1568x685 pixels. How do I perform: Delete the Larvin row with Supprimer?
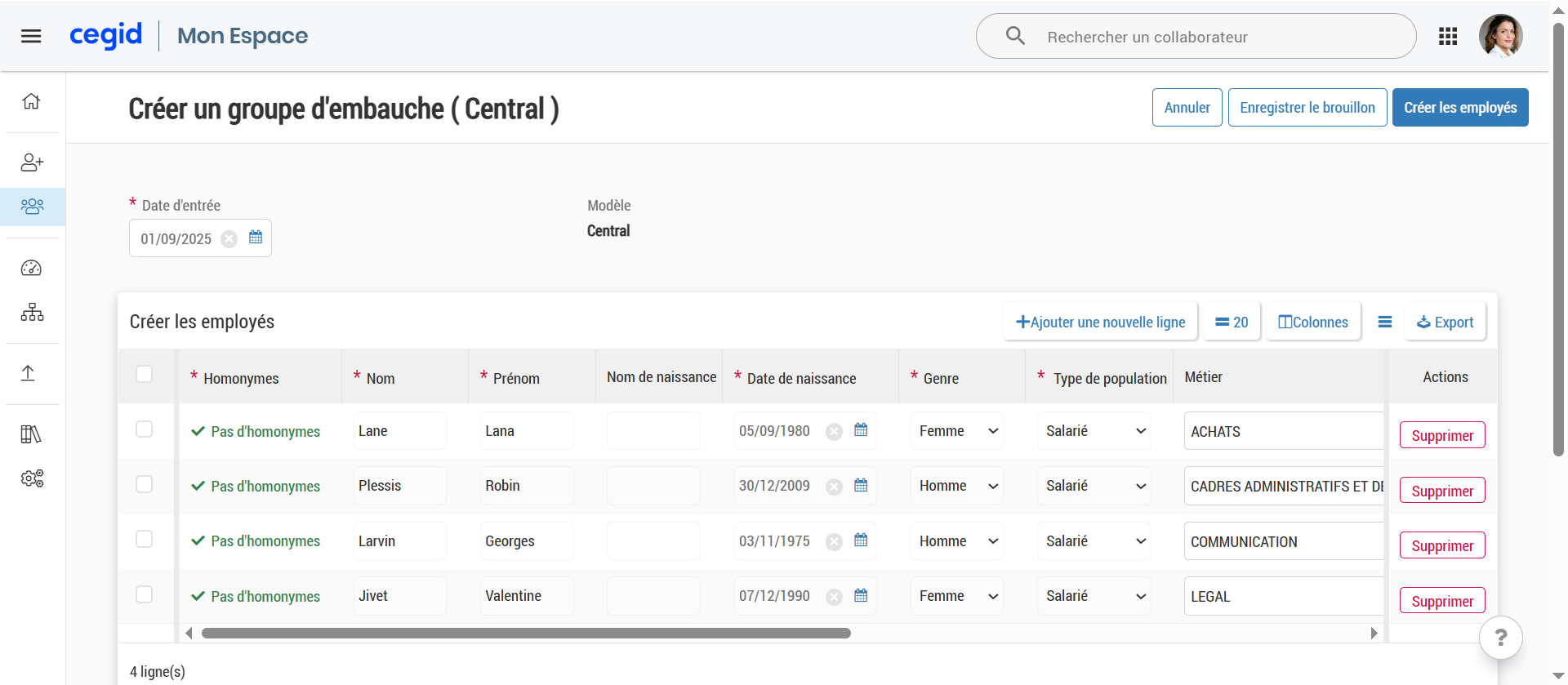pos(1441,545)
